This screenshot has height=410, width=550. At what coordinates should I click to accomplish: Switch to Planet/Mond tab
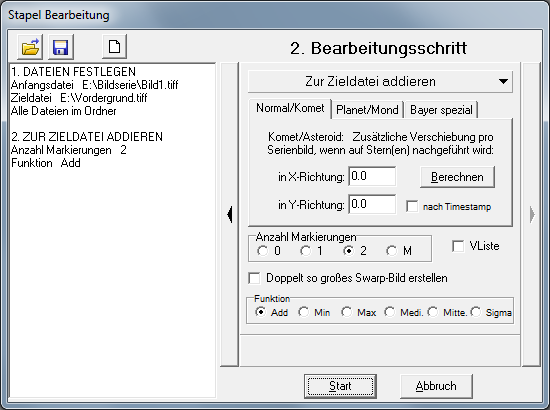367,110
